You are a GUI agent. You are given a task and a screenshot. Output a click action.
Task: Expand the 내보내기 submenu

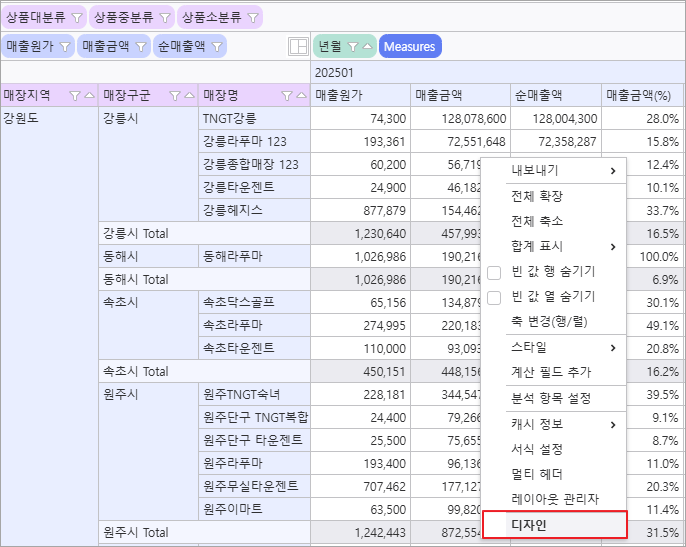point(612,171)
